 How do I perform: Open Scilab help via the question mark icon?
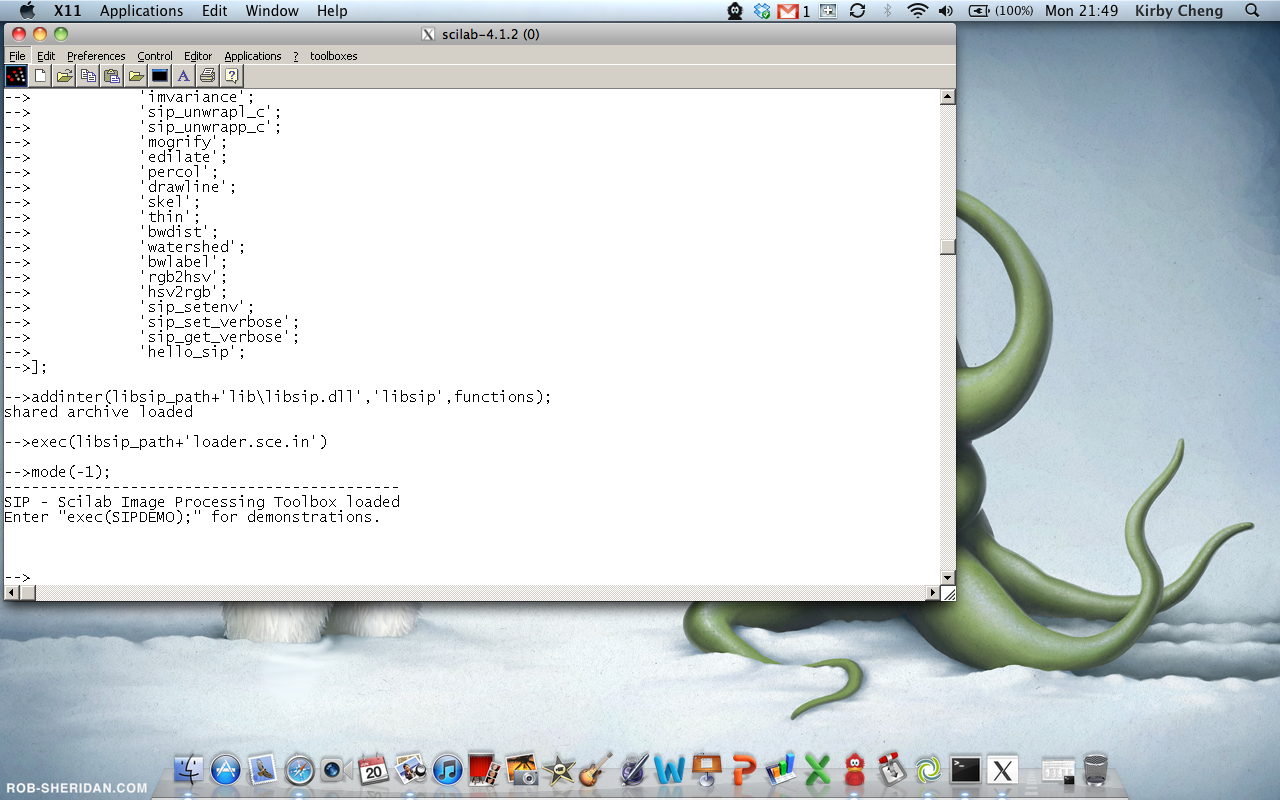click(x=231, y=75)
